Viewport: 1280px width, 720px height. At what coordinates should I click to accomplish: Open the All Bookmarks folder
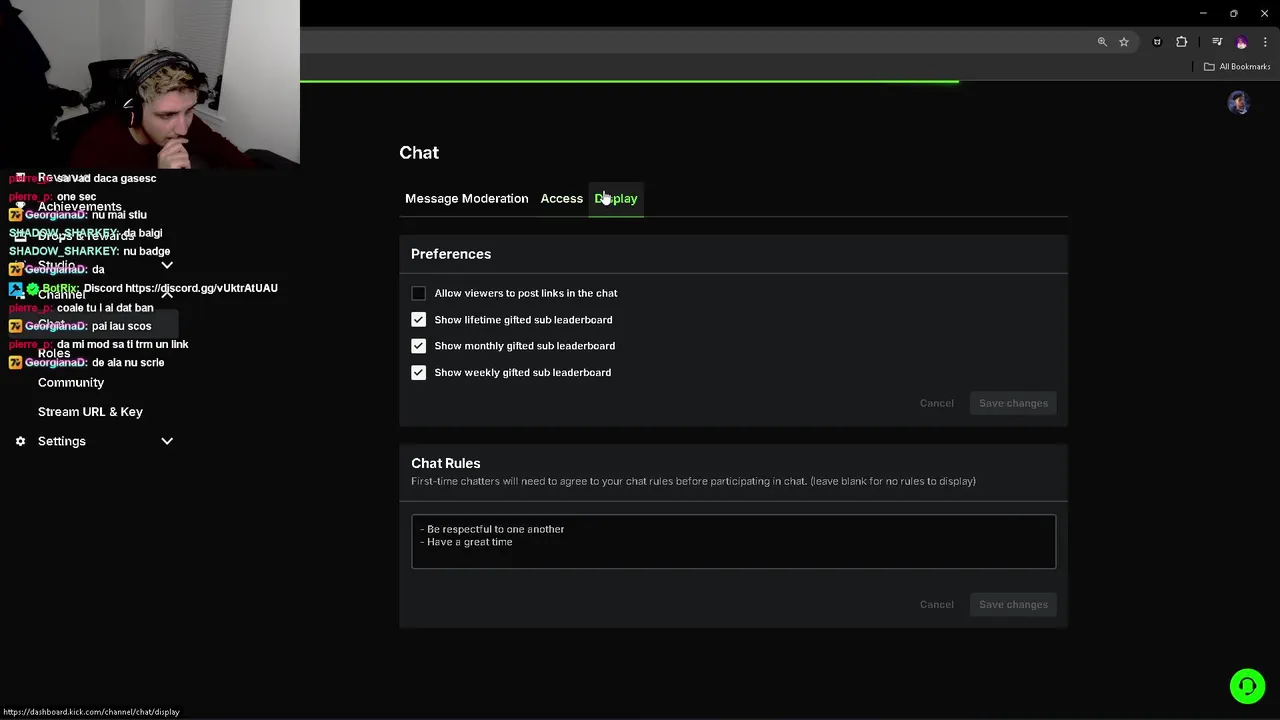point(1237,67)
